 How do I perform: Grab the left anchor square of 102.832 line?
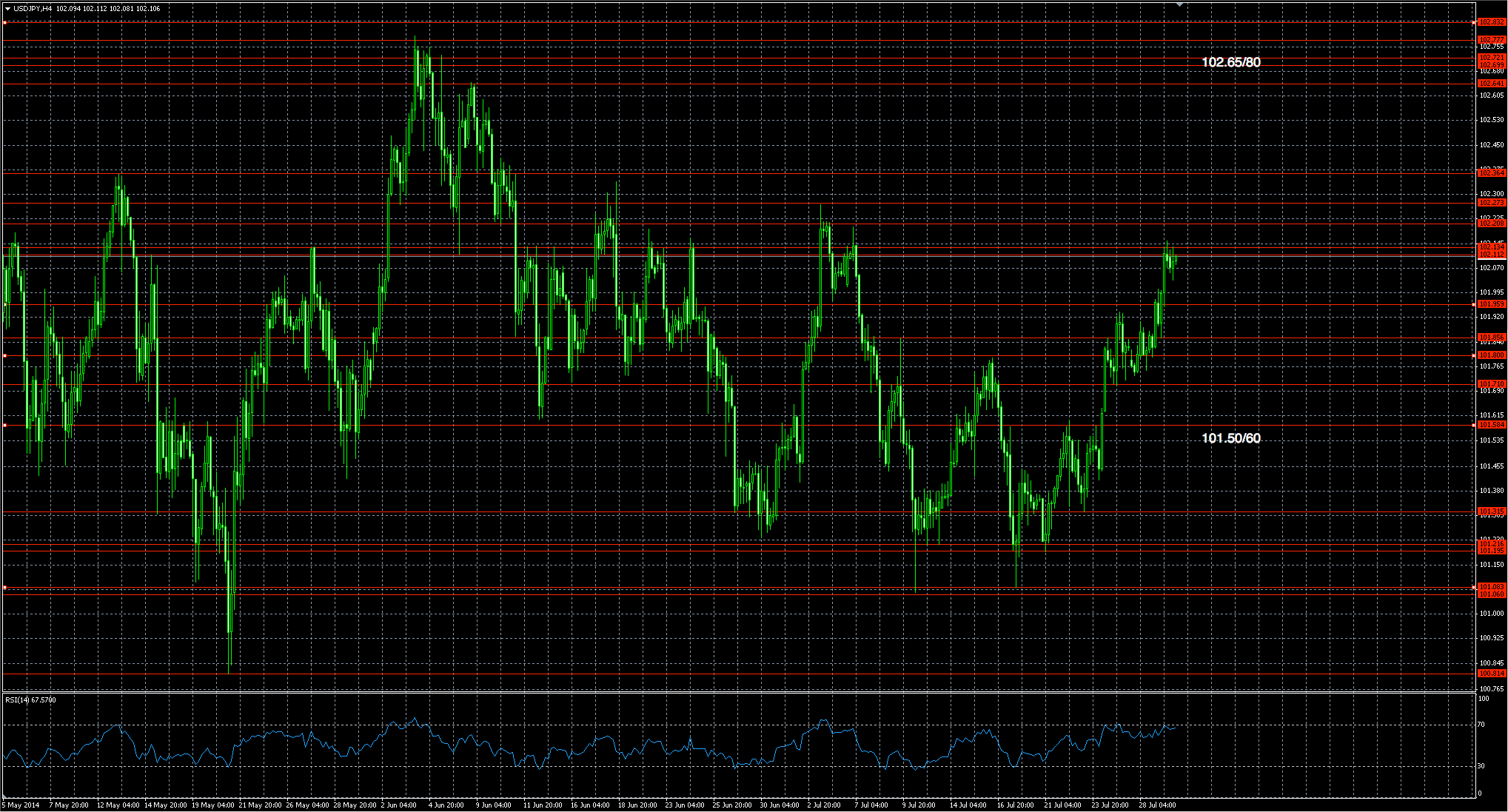pos(4,23)
